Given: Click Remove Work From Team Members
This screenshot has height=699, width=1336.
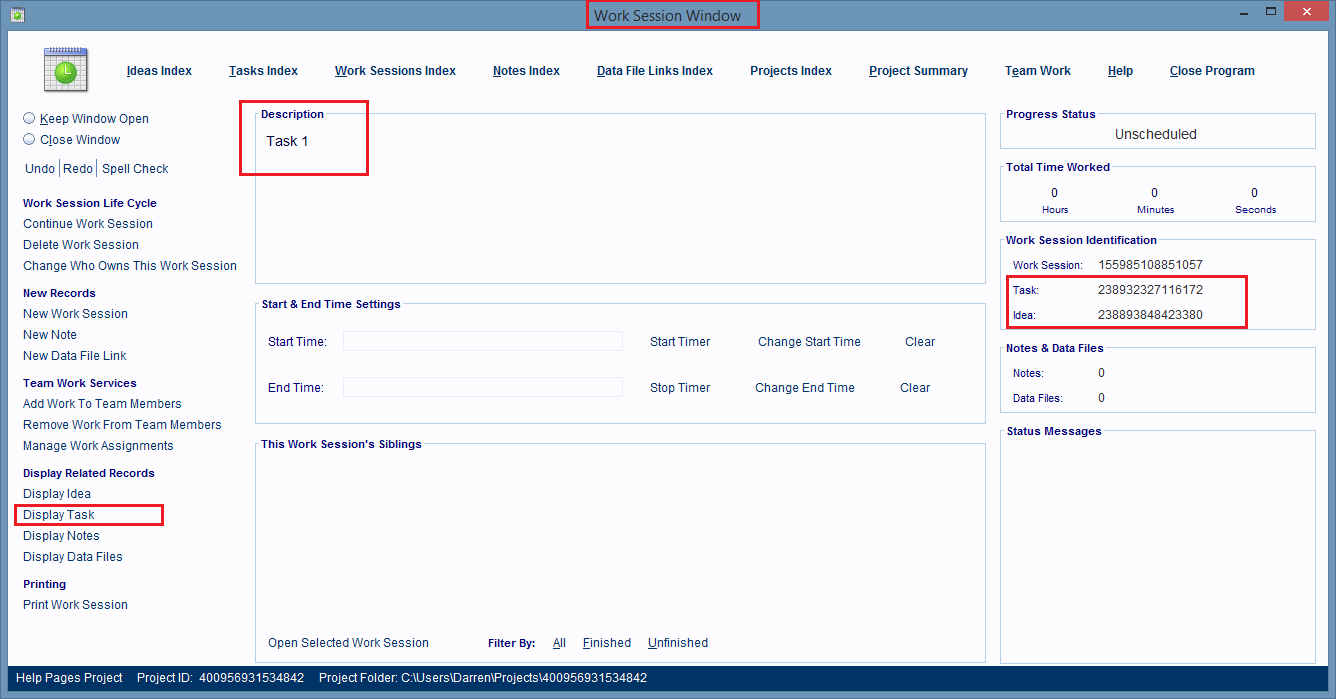Looking at the screenshot, I should click(x=122, y=425).
